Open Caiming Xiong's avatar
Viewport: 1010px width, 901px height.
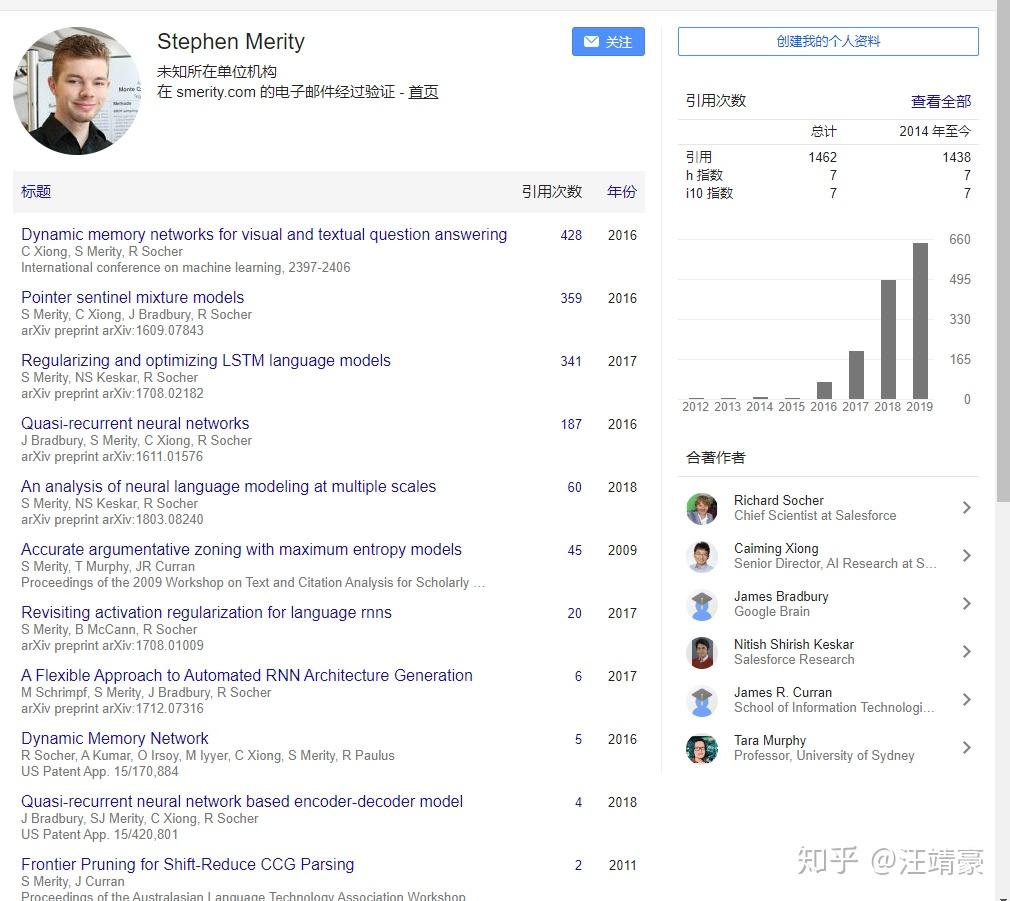click(701, 556)
